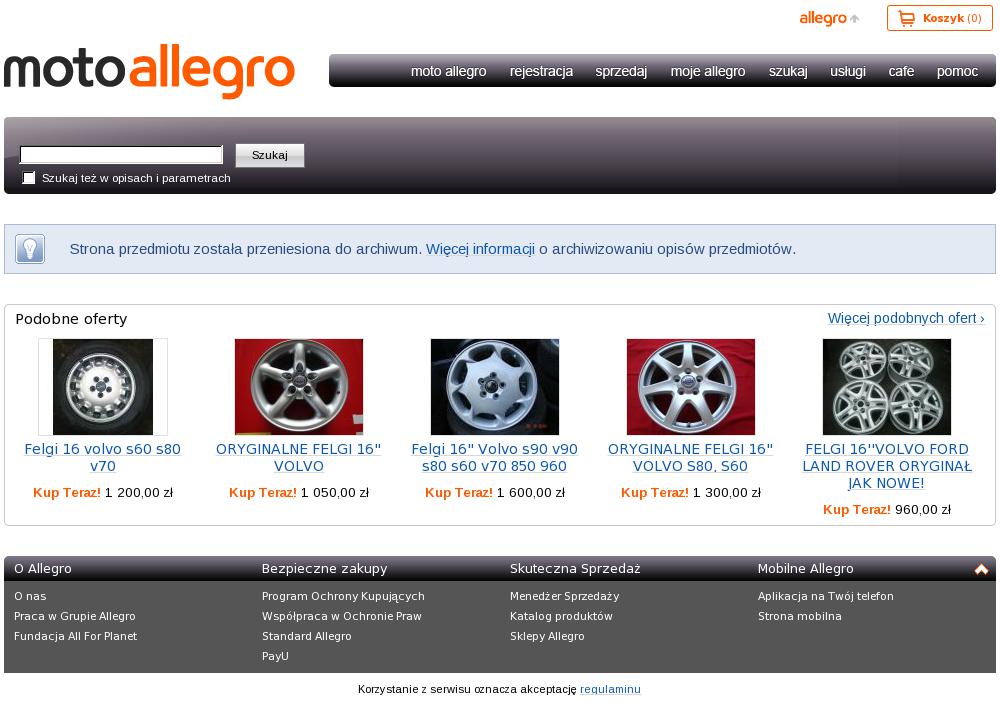Screen dimensions: 1000x709
Task: Open the moto allegro menu item
Action: click(448, 71)
